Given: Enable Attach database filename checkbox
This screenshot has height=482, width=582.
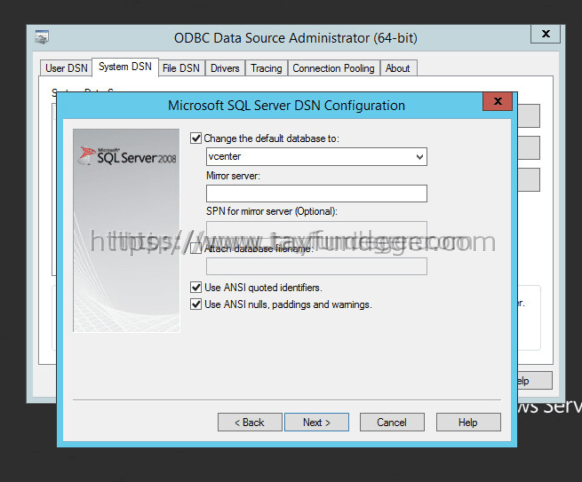Looking at the screenshot, I should tap(196, 248).
